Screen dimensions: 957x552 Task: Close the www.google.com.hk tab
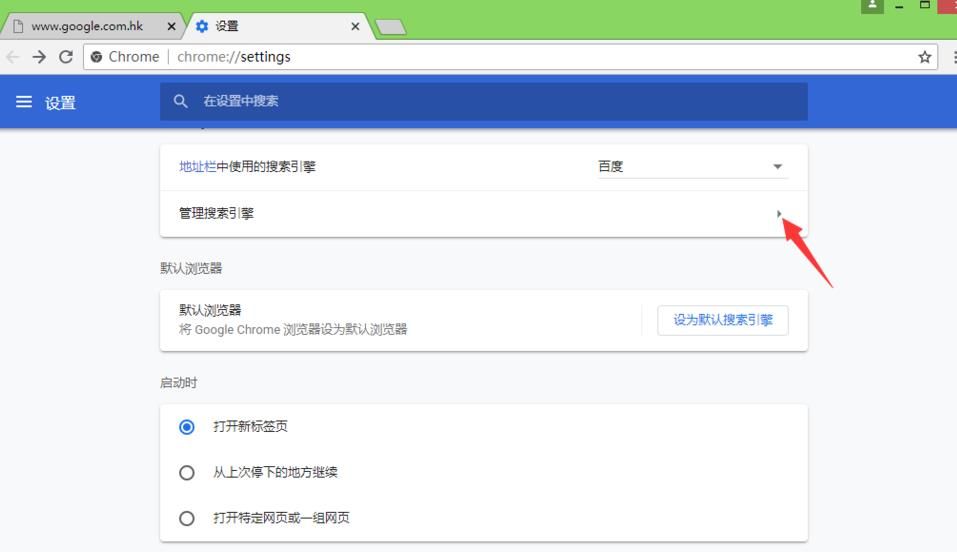[172, 26]
